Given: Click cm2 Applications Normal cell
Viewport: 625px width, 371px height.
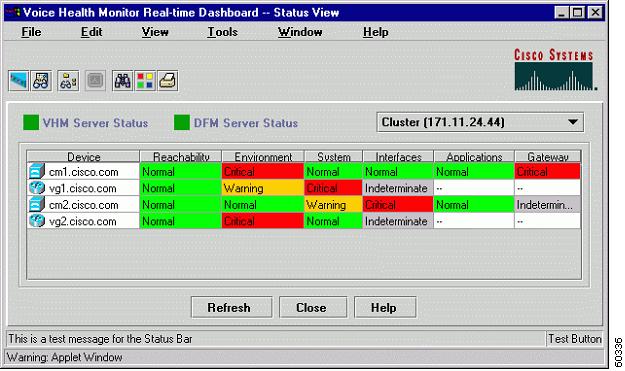Looking at the screenshot, I should tap(474, 204).
